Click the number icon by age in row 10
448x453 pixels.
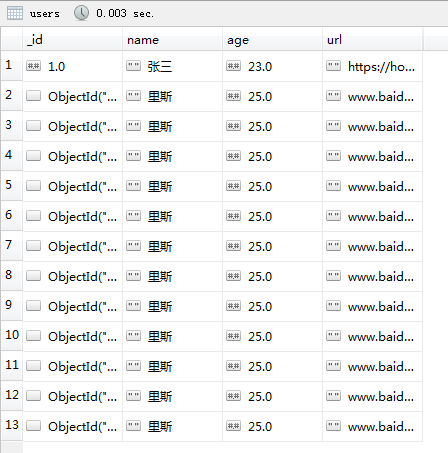pyautogui.click(x=233, y=336)
